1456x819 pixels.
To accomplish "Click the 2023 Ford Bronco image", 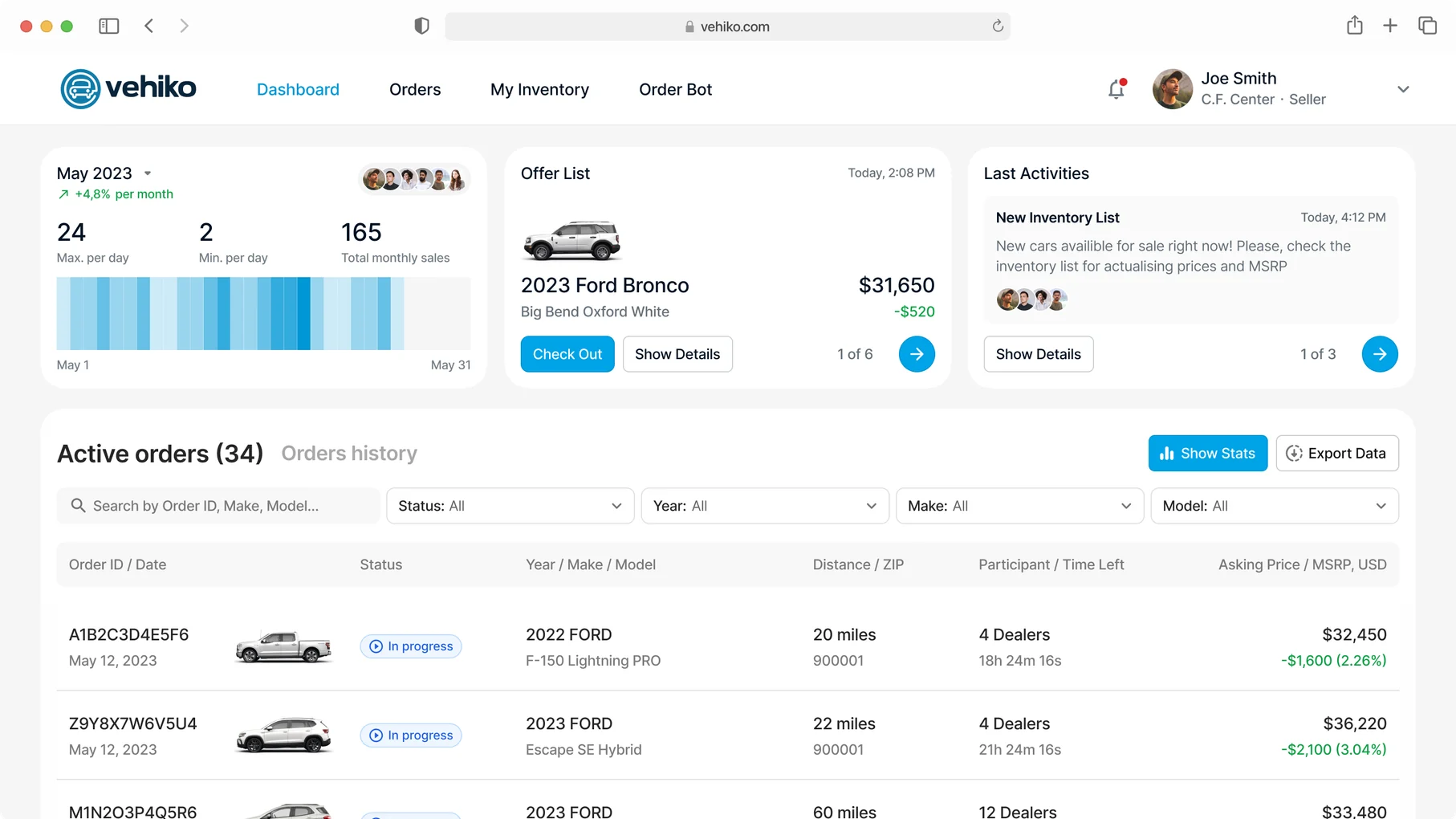I will pyautogui.click(x=571, y=240).
